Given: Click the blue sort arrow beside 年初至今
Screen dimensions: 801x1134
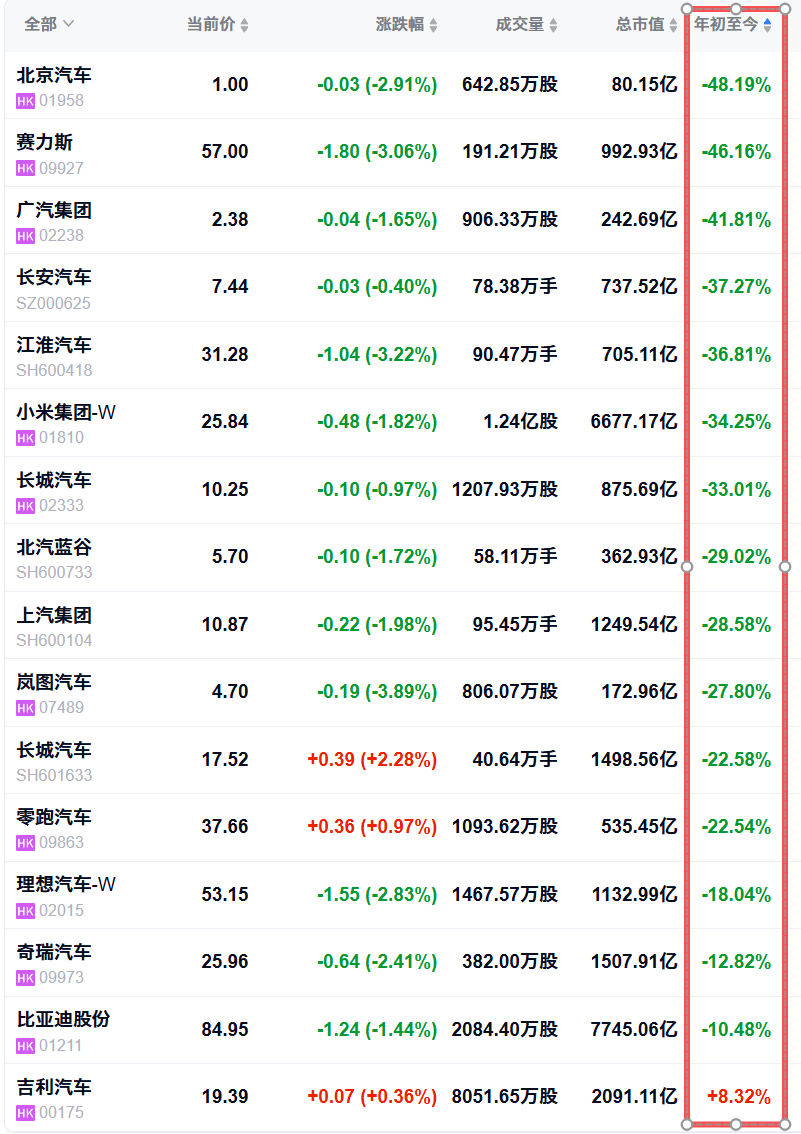Looking at the screenshot, I should 767,25.
